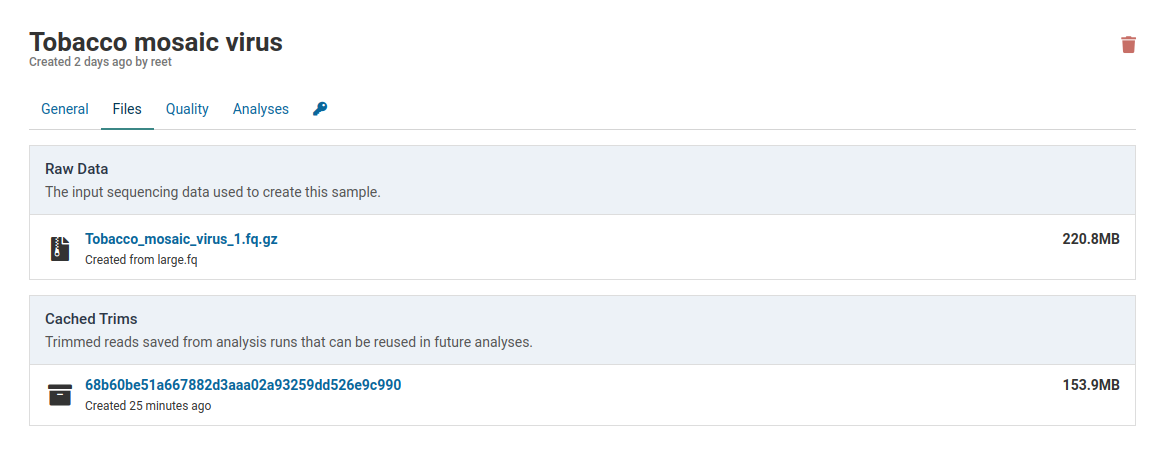Switch to the General tab
1160x463 pixels.
point(65,109)
